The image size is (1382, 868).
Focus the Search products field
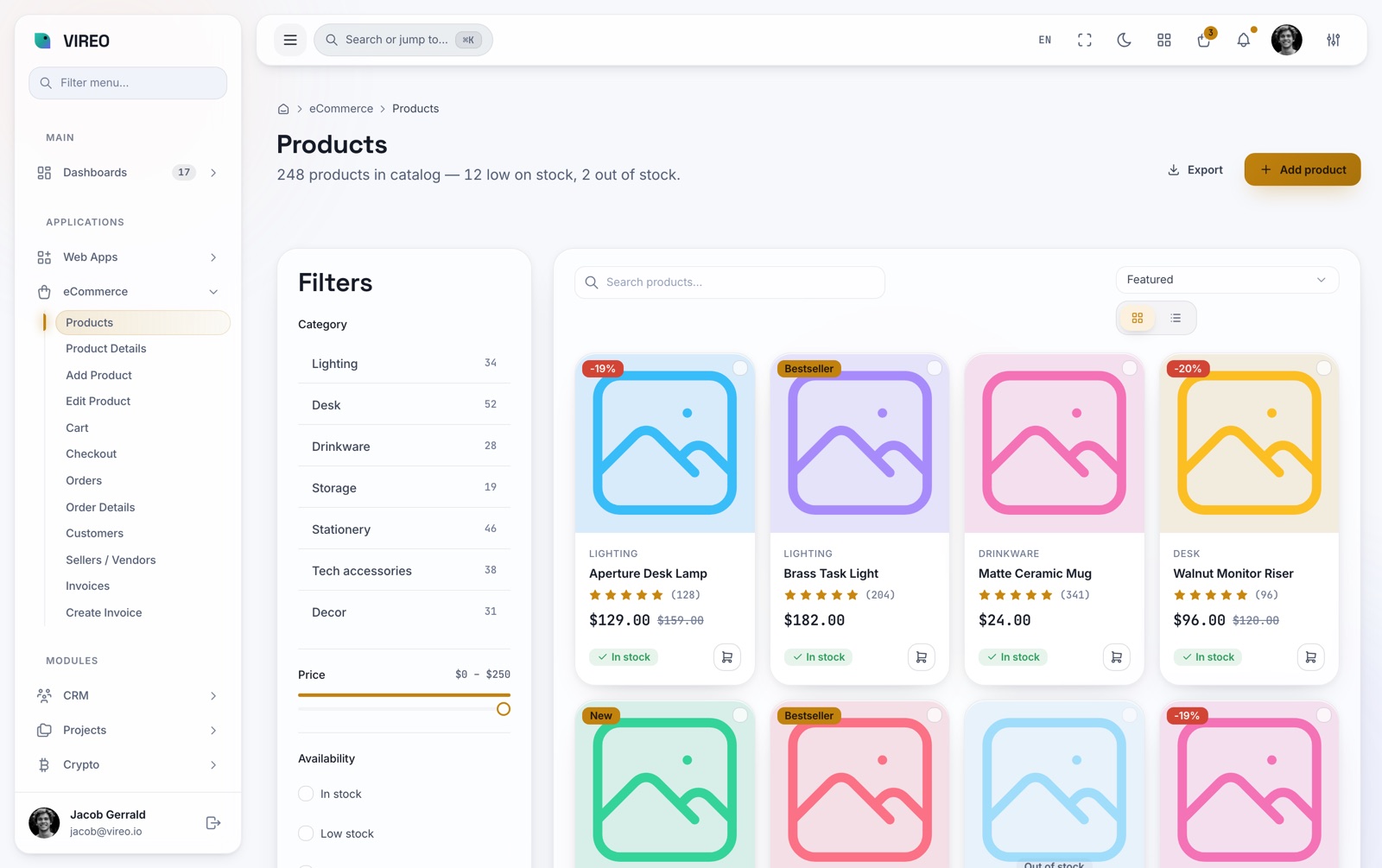click(x=730, y=282)
